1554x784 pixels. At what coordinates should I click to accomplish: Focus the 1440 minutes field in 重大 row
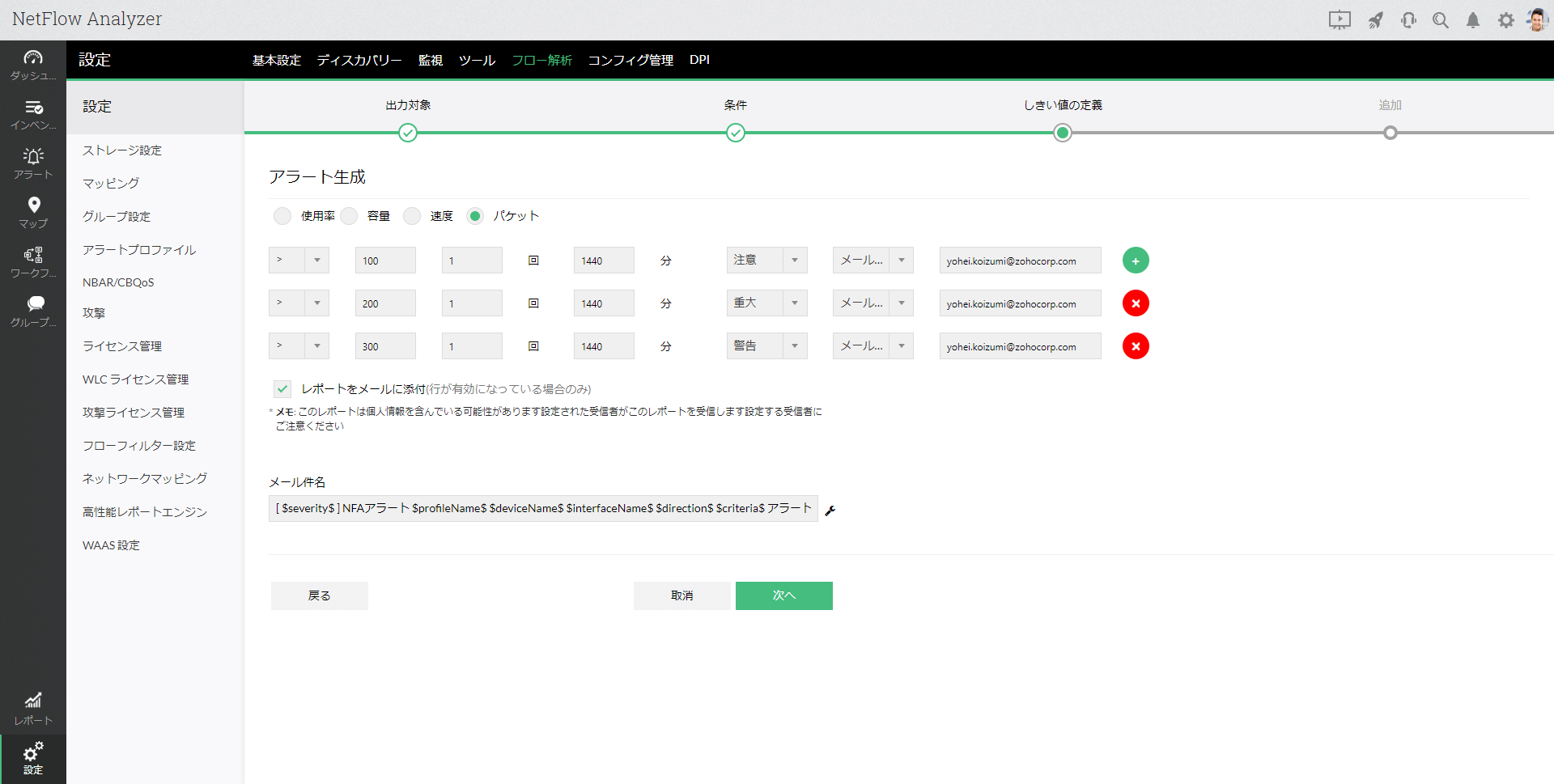click(604, 303)
